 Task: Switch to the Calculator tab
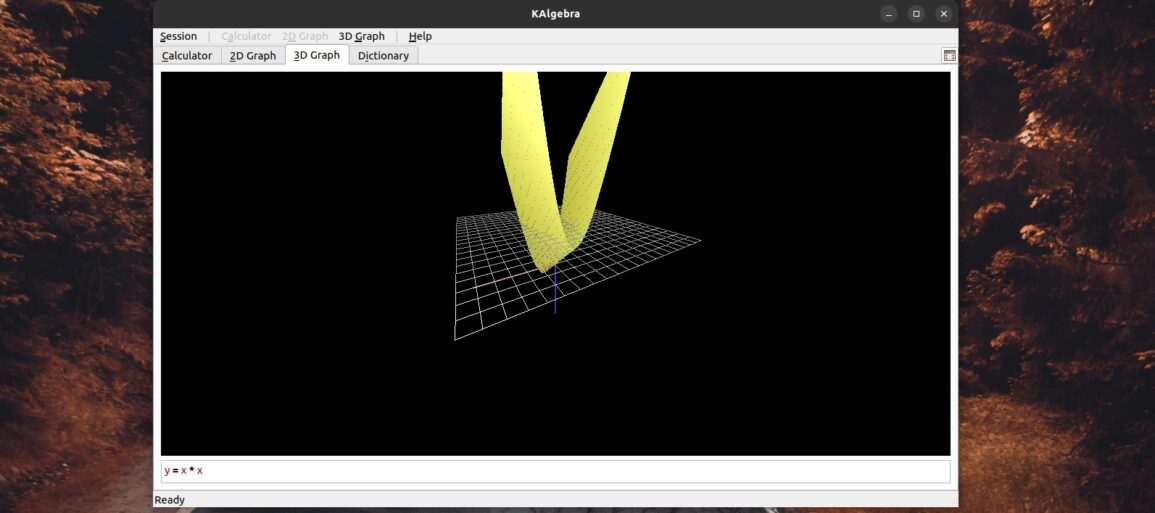(x=187, y=56)
